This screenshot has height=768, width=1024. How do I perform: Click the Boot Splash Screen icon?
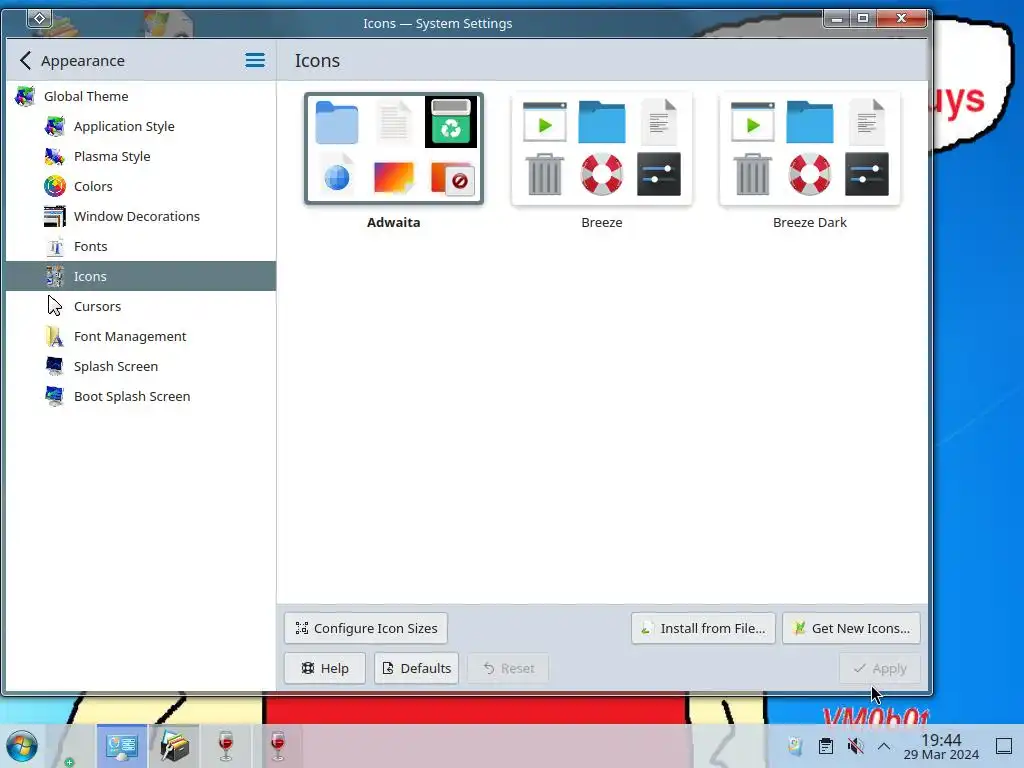(x=55, y=396)
